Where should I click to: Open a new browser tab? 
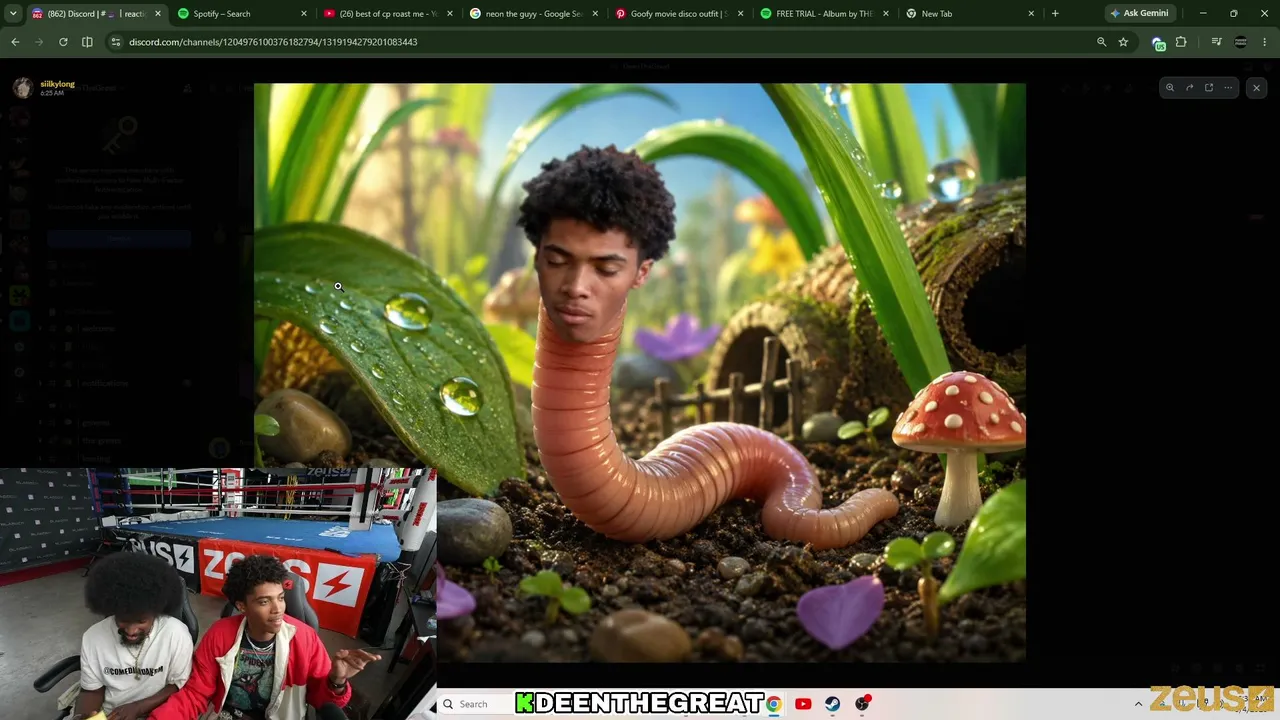tap(1055, 14)
